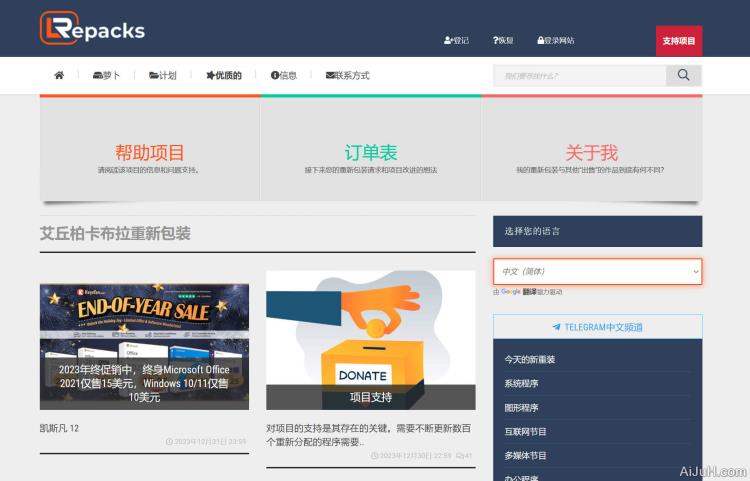Open the 帮助项目 panel
Image resolution: width=750 pixels, height=481 pixels.
click(150, 153)
